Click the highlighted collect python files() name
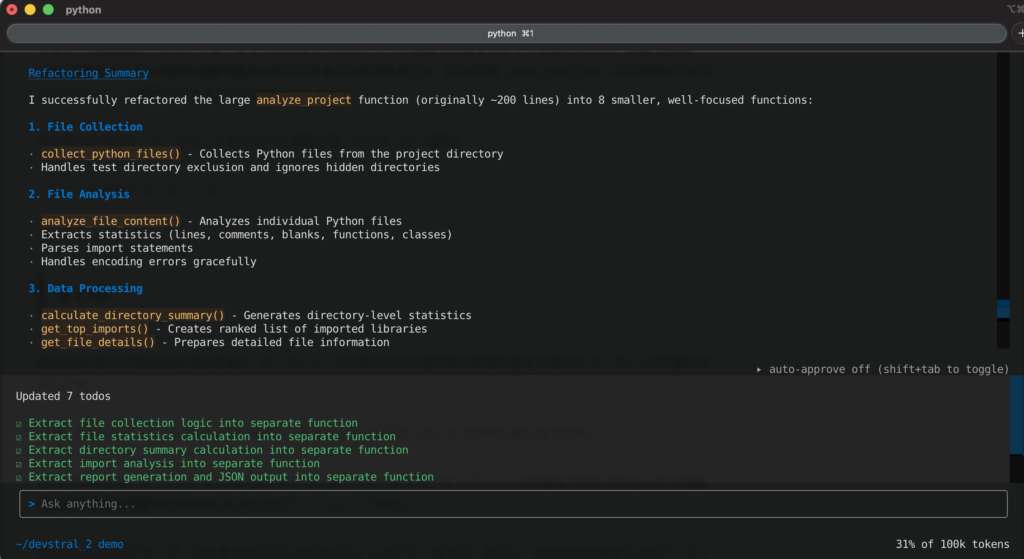 tap(110, 154)
